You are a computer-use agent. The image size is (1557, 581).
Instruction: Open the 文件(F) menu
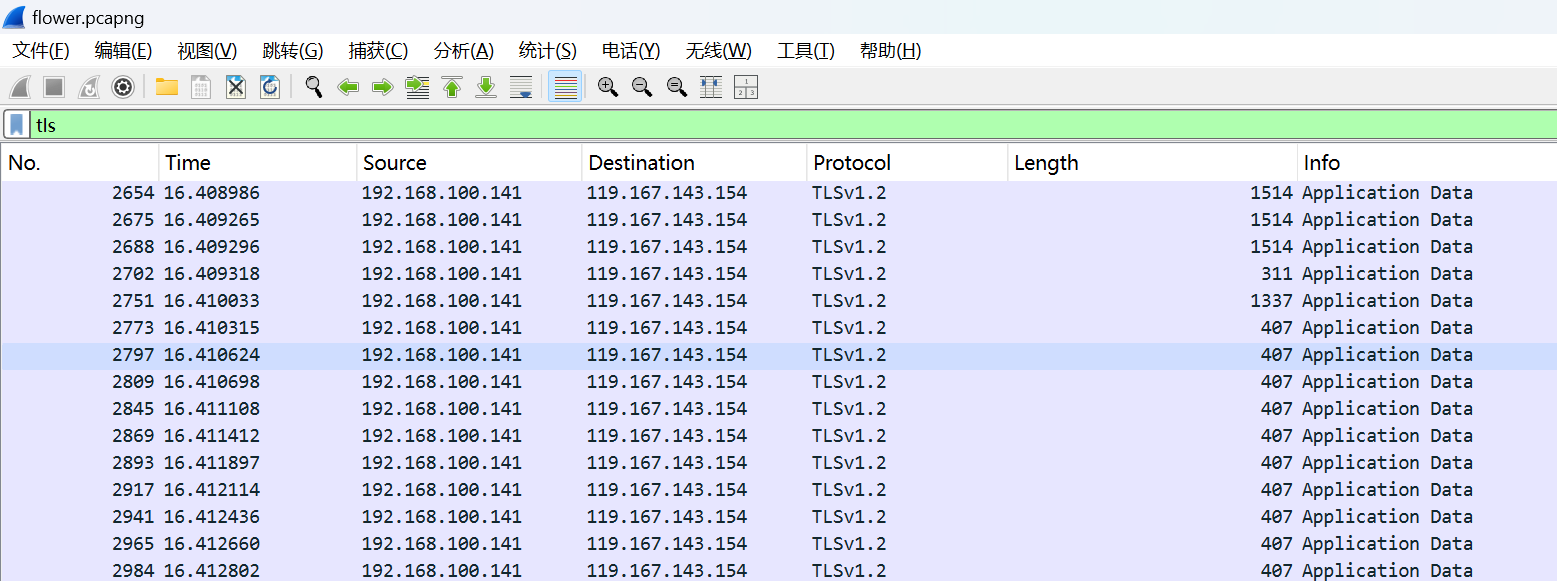click(41, 51)
